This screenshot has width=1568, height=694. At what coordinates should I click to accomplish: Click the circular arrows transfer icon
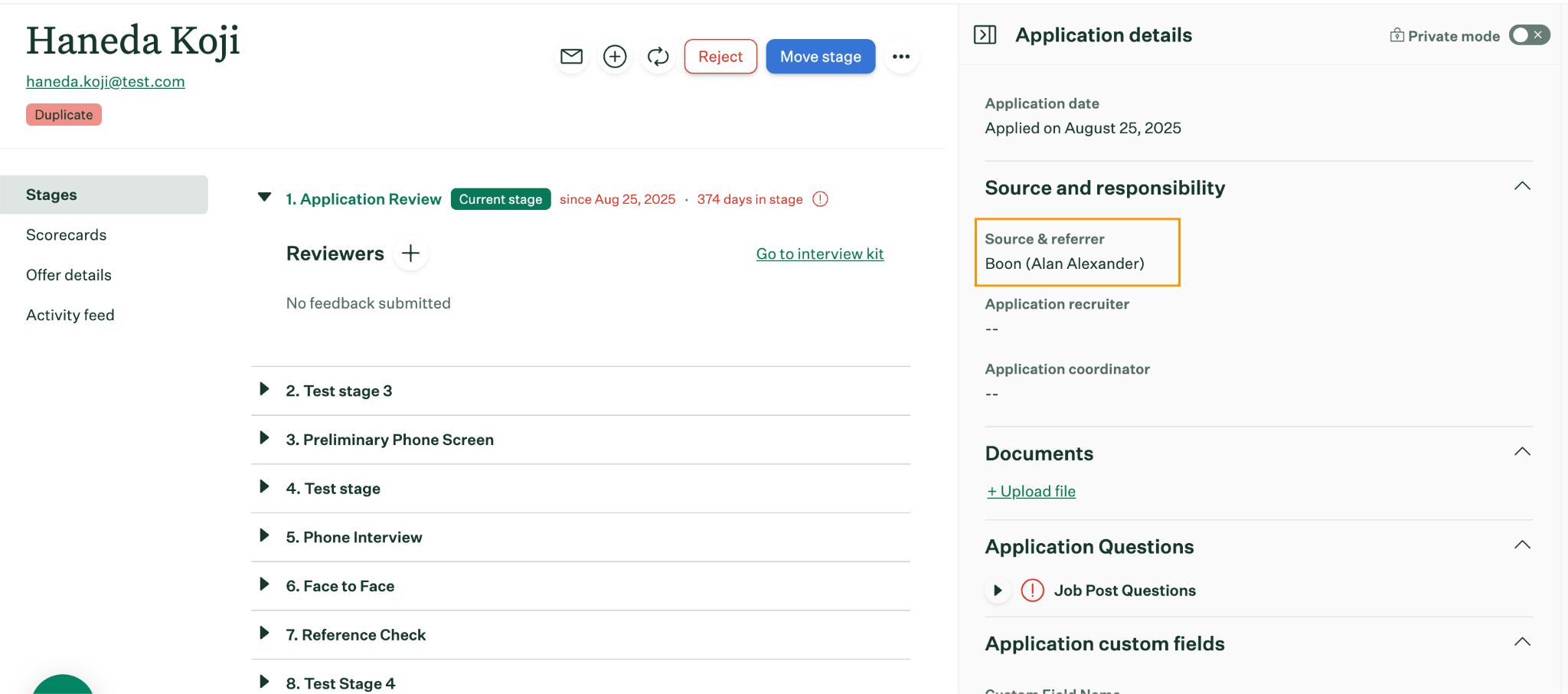658,57
